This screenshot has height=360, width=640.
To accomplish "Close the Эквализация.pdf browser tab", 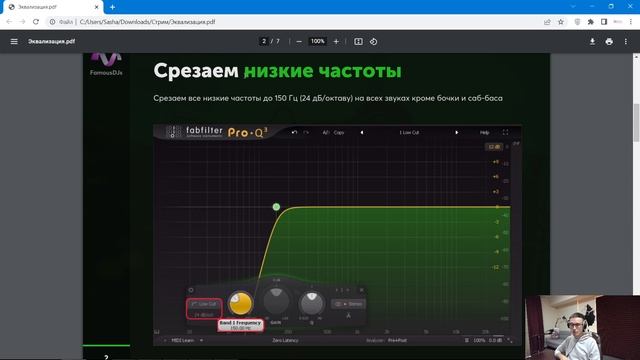I will click(97, 7).
